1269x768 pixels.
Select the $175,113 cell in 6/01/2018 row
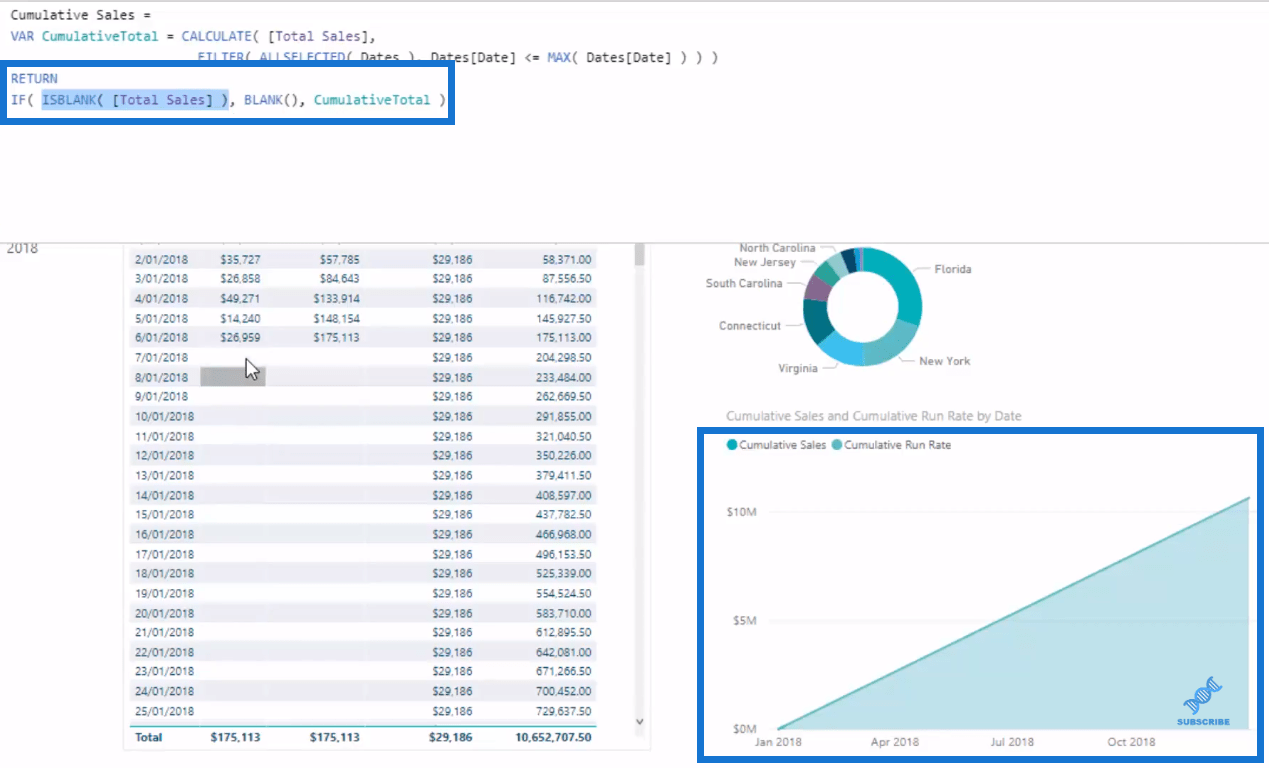point(337,337)
